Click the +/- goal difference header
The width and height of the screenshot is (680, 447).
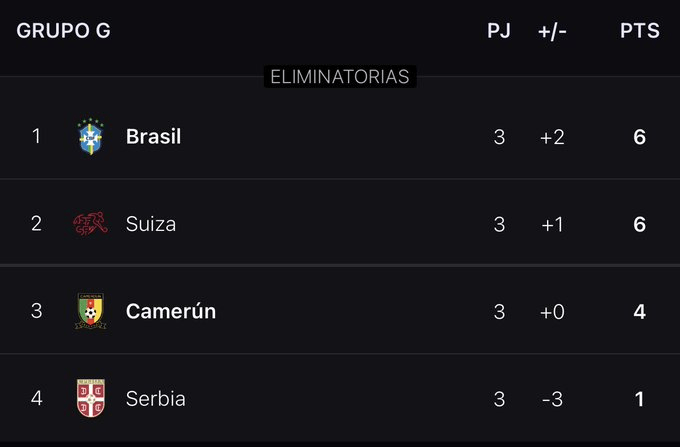click(552, 31)
